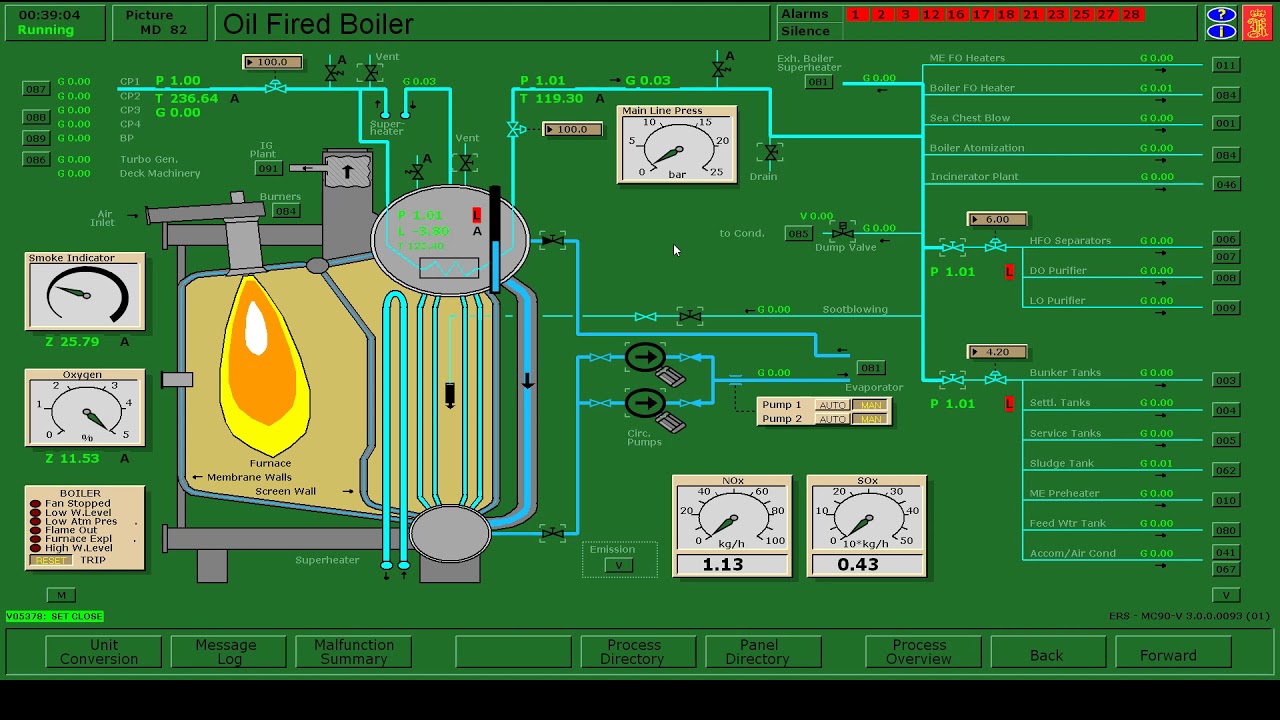Click the Main Line Press gauge

(x=677, y=144)
